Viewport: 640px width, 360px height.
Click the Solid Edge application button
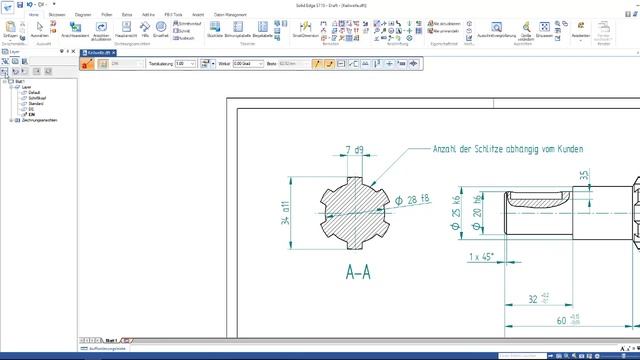(7, 7)
